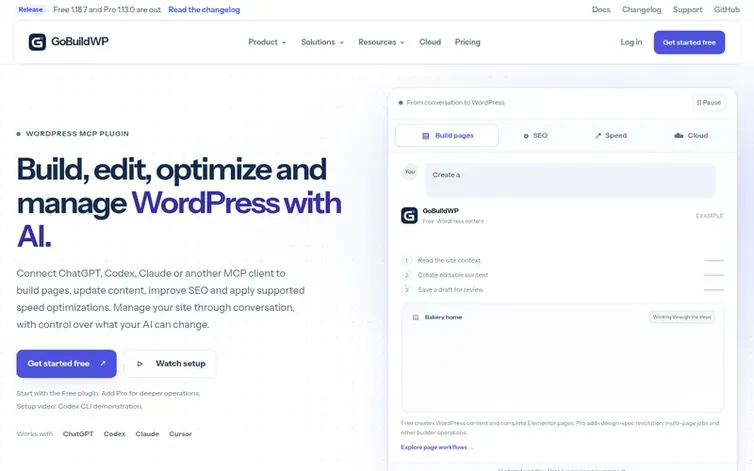
Task: Open the Docs link in top bar
Action: pos(601,10)
